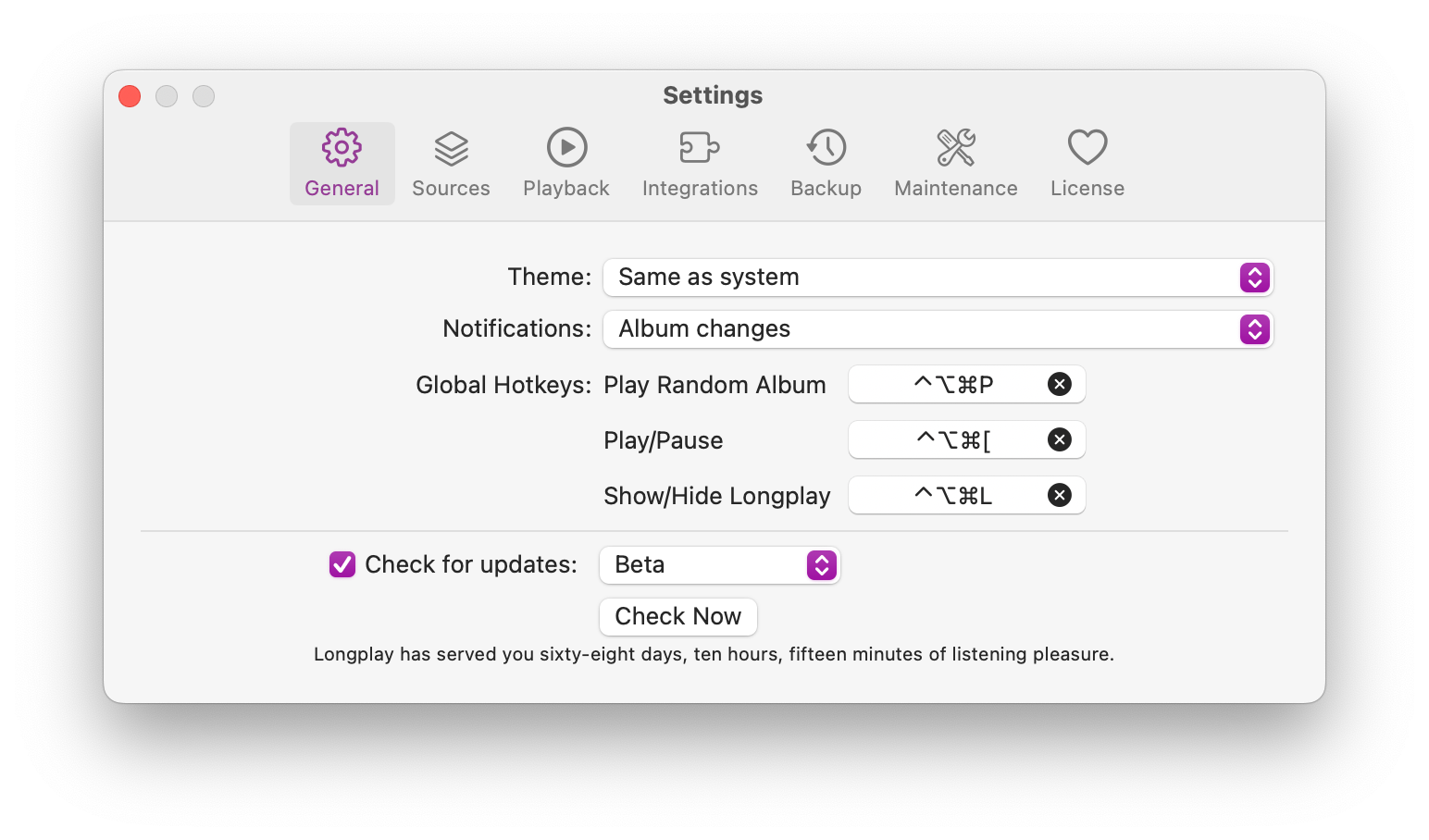This screenshot has width=1429, height=840.
Task: Clear the Play Random Album hotkey
Action: click(1060, 384)
